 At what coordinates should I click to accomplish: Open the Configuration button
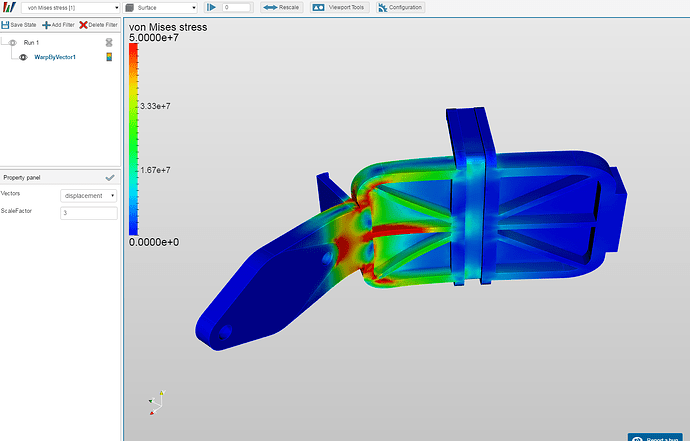[x=400, y=7]
